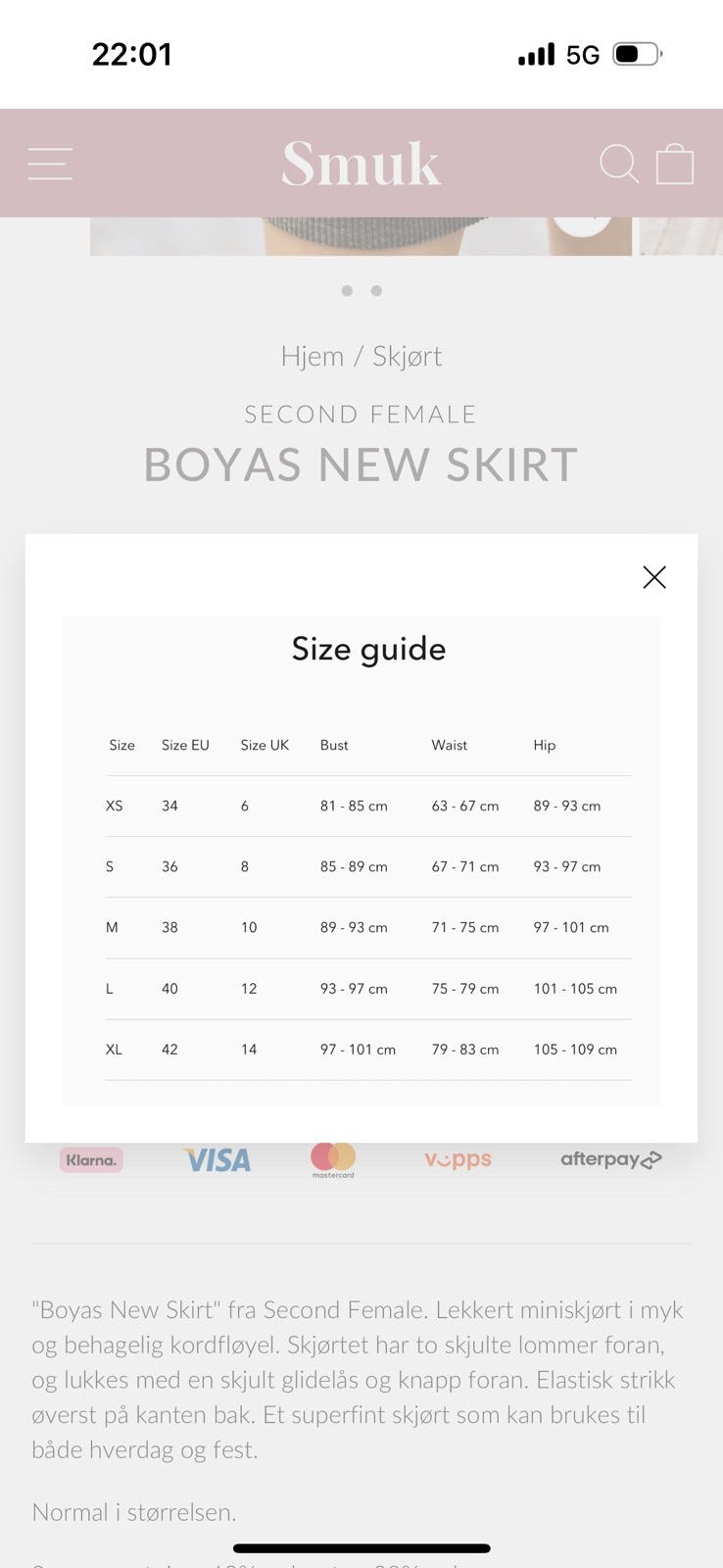Open the shopping bag cart icon
The image size is (723, 1568).
tap(675, 164)
